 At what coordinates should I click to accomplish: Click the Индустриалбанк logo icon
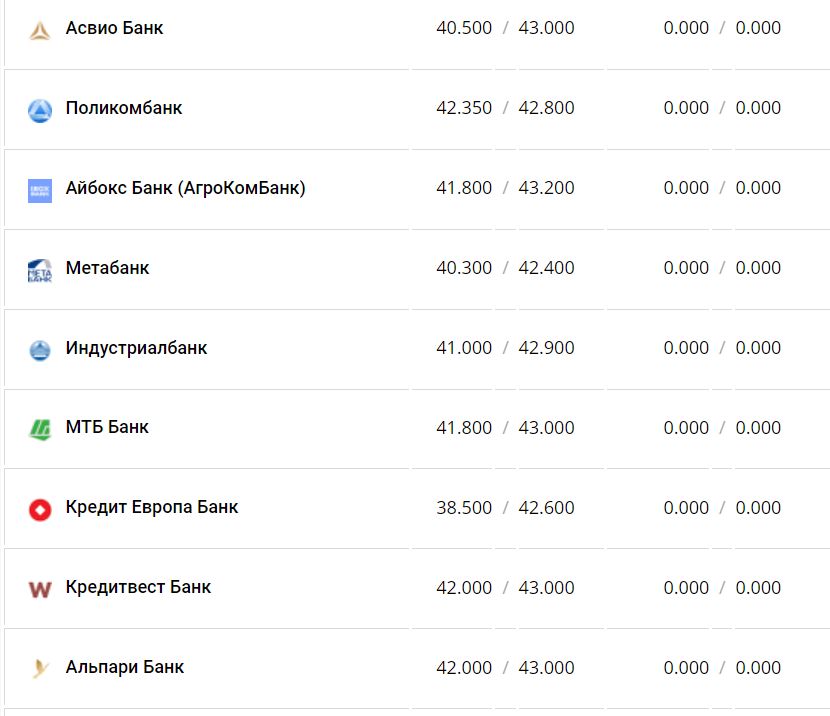coord(39,350)
